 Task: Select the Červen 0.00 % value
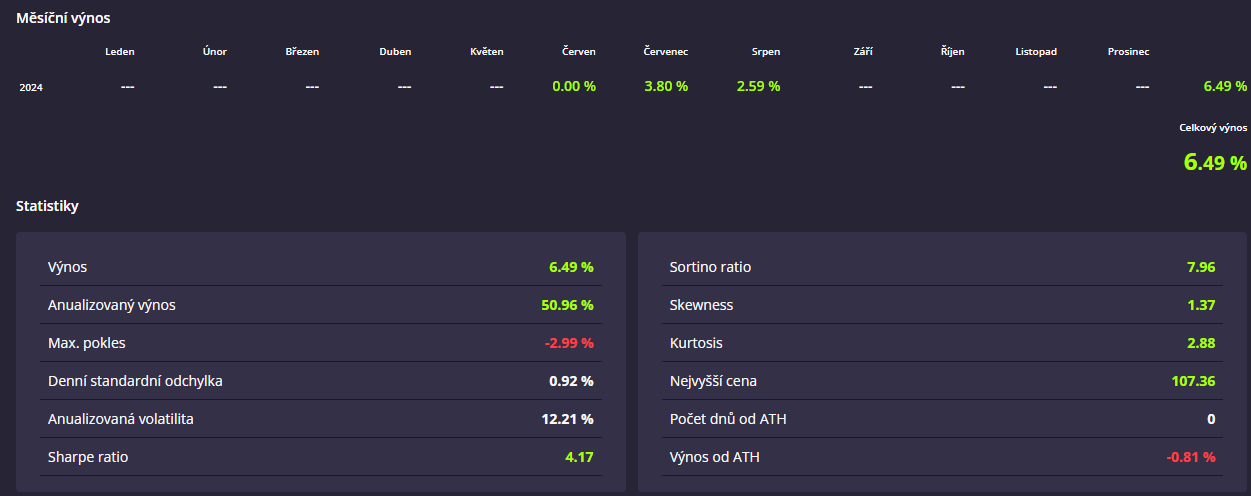point(574,86)
